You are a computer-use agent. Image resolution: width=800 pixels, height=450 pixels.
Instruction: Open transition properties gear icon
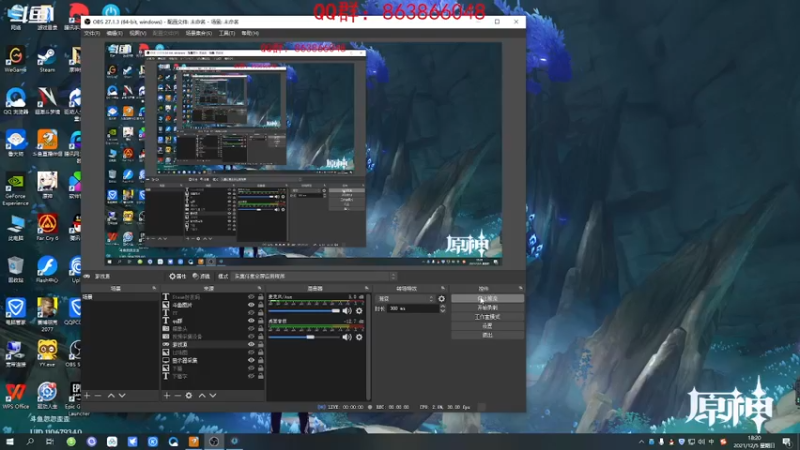point(441,298)
